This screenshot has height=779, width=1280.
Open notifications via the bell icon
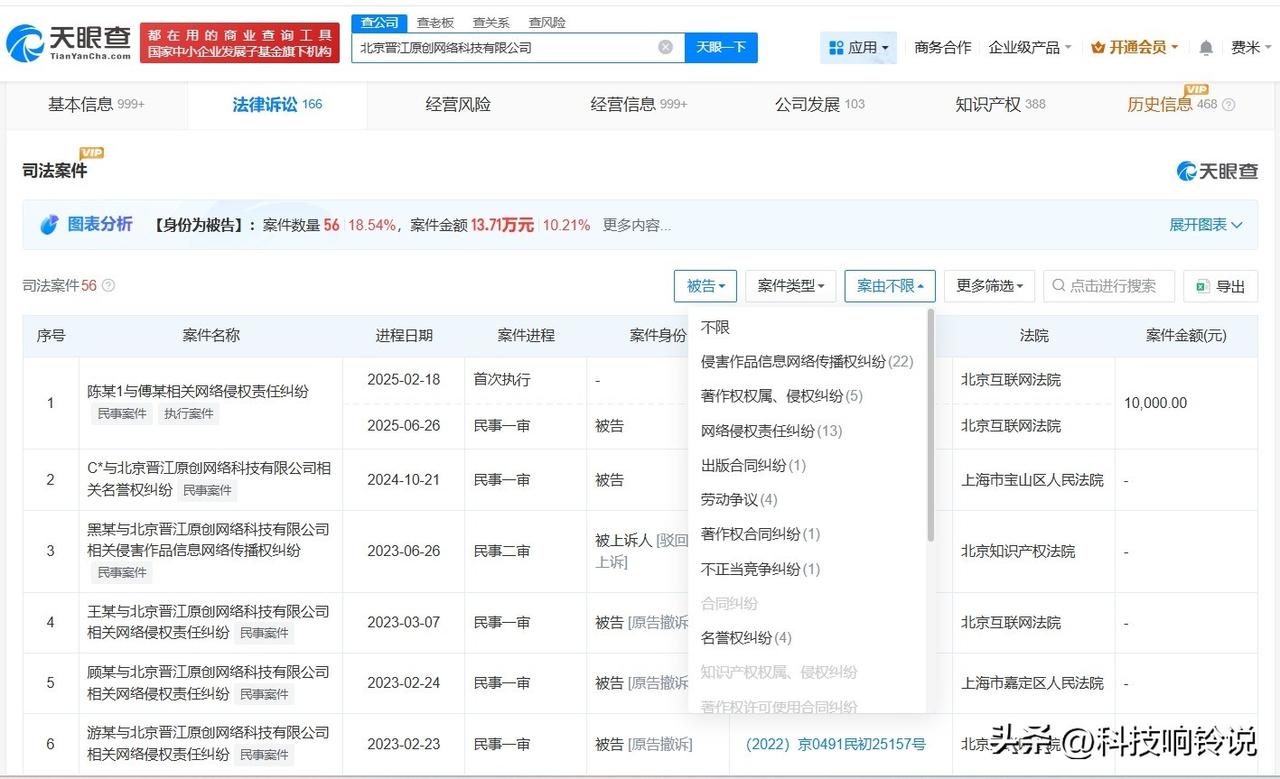point(1205,47)
